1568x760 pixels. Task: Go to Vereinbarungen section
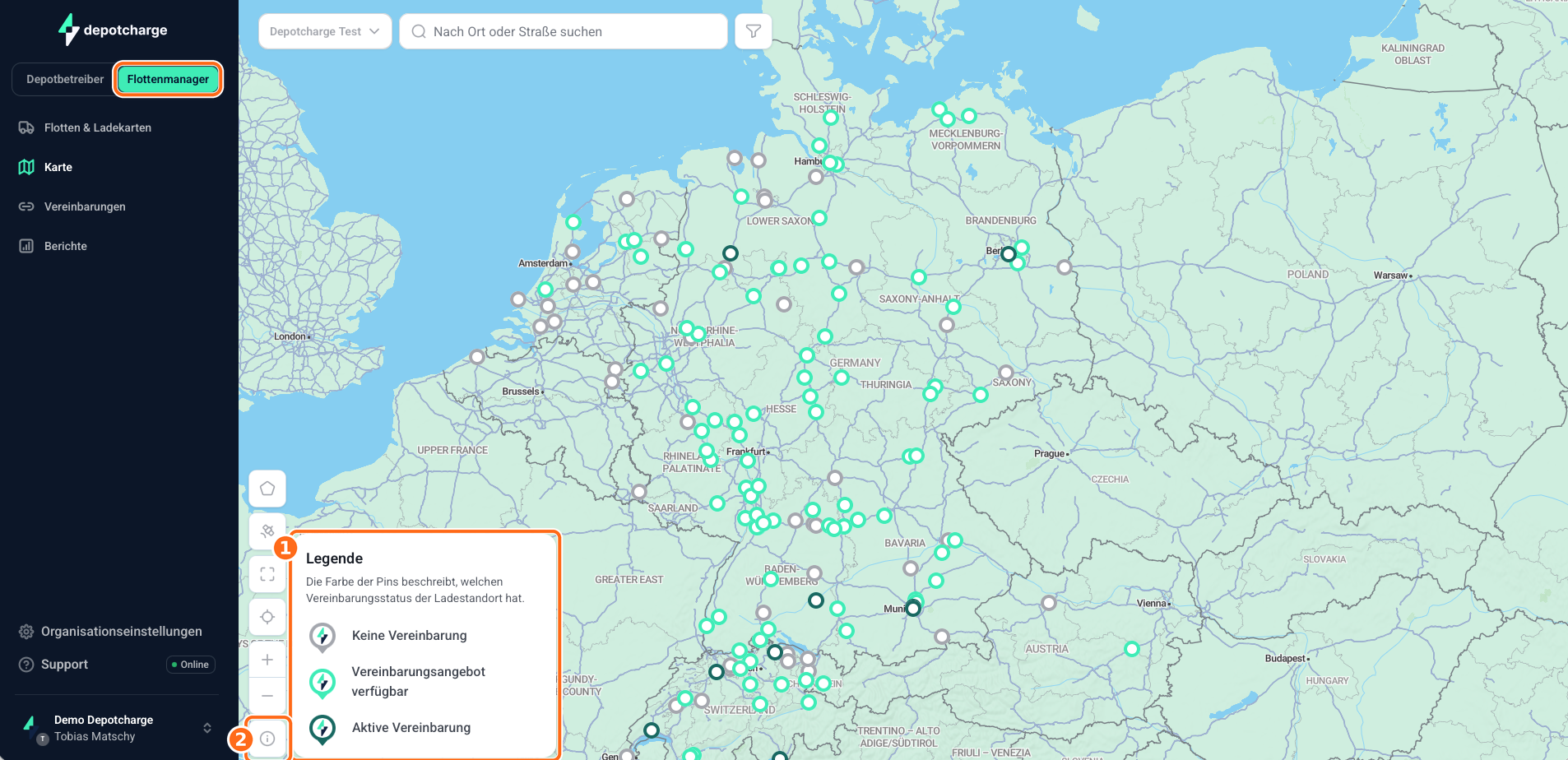click(85, 206)
